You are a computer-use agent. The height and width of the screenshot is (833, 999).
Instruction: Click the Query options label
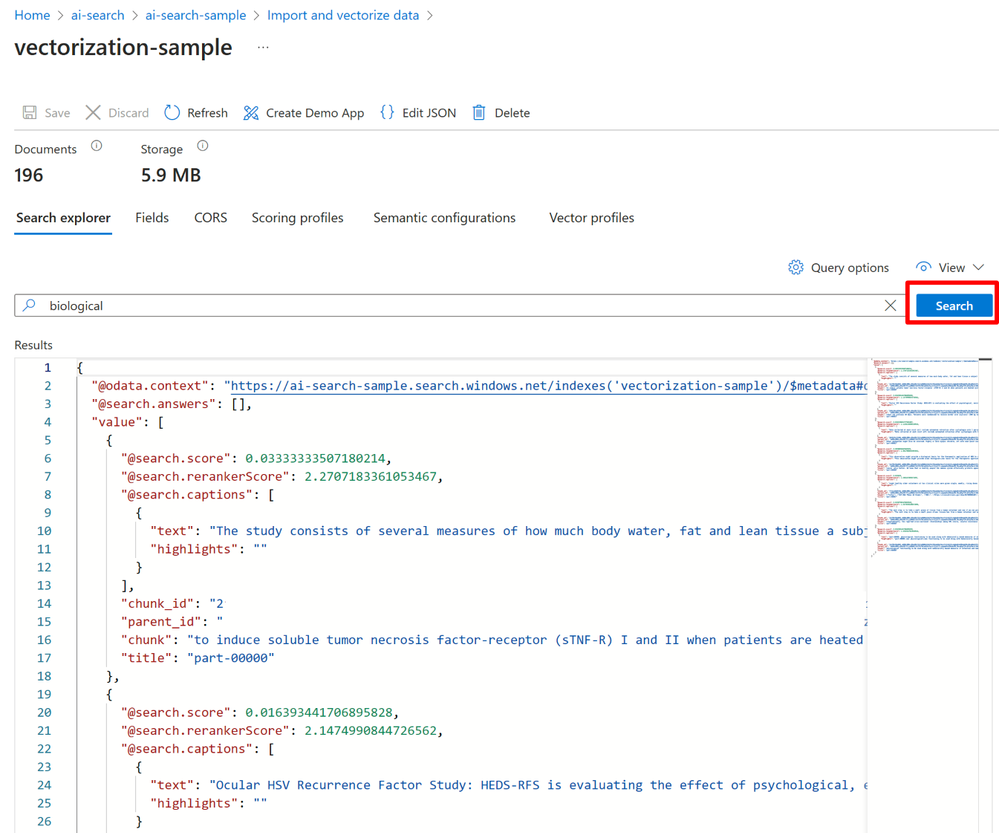tap(849, 268)
